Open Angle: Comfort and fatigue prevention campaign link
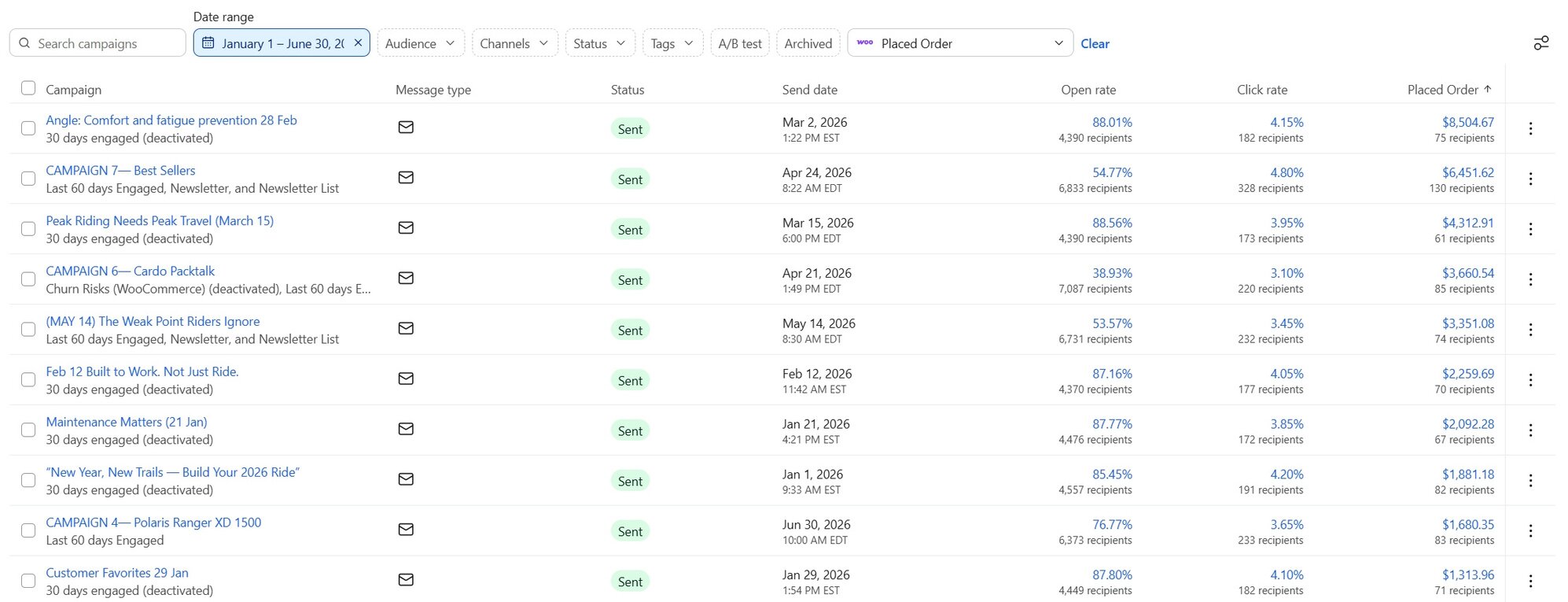Viewport: 1568px width, 602px height. click(171, 120)
